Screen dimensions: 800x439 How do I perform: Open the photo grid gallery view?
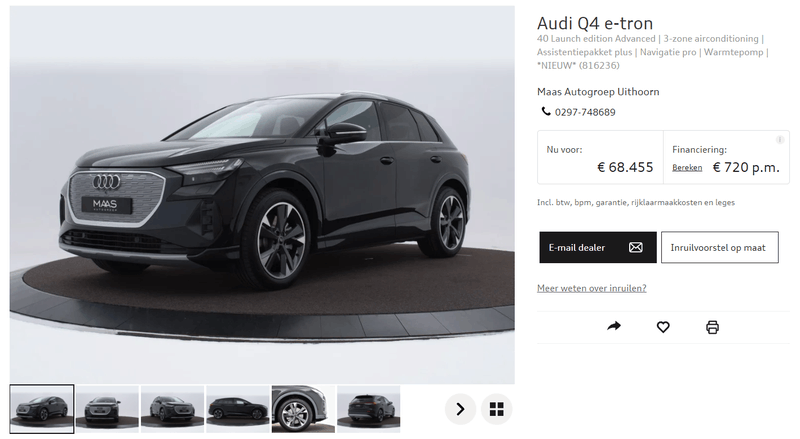(496, 409)
